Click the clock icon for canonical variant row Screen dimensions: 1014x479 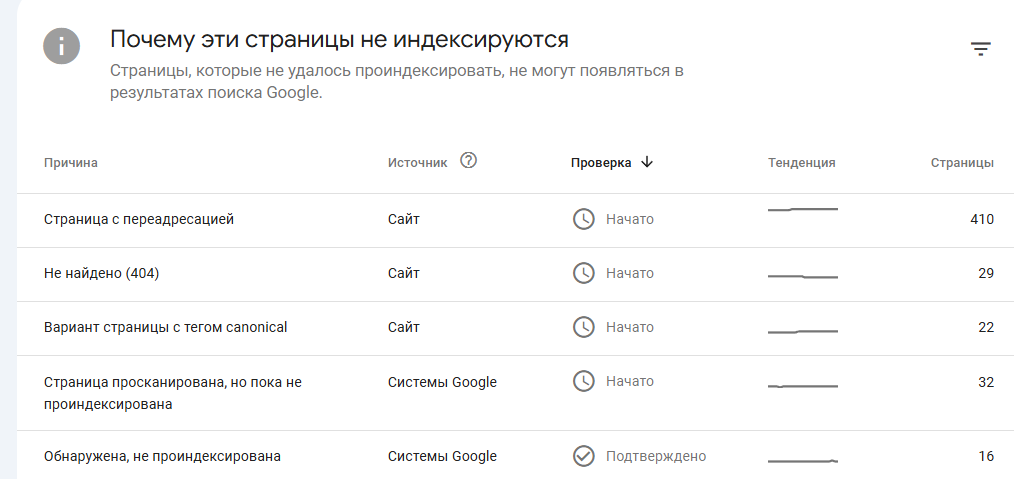click(x=584, y=327)
